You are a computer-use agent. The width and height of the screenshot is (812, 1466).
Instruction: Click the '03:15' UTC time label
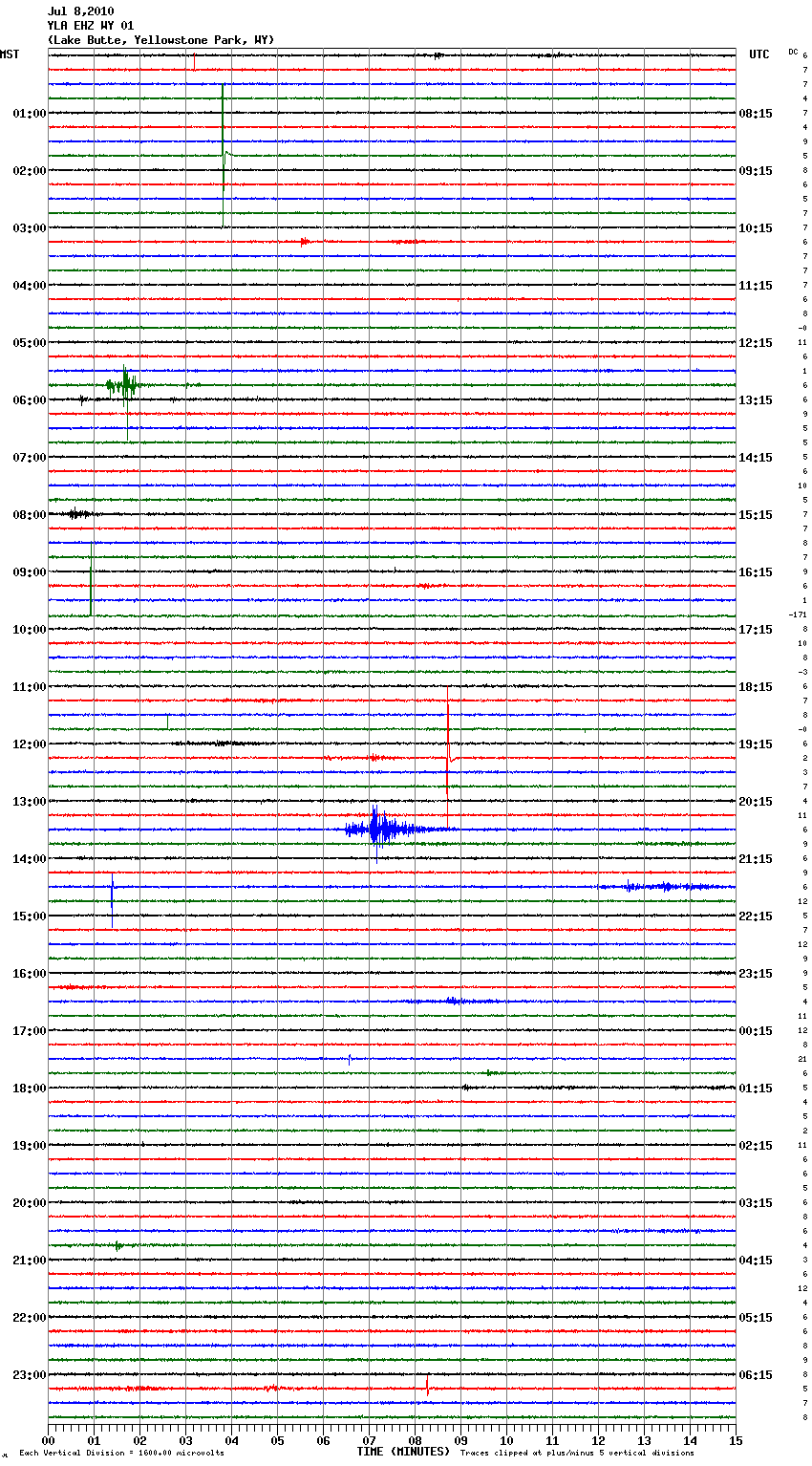pos(756,1203)
